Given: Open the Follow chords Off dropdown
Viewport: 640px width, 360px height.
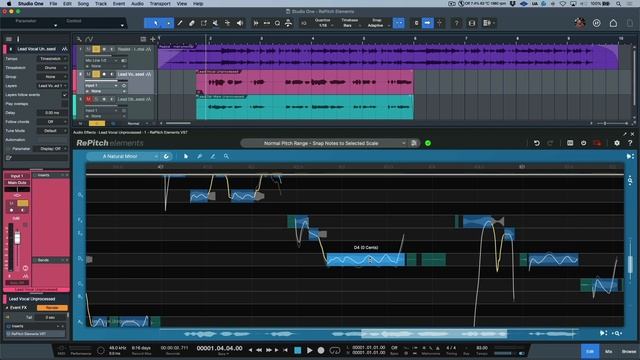Looking at the screenshot, I should 52,122.
